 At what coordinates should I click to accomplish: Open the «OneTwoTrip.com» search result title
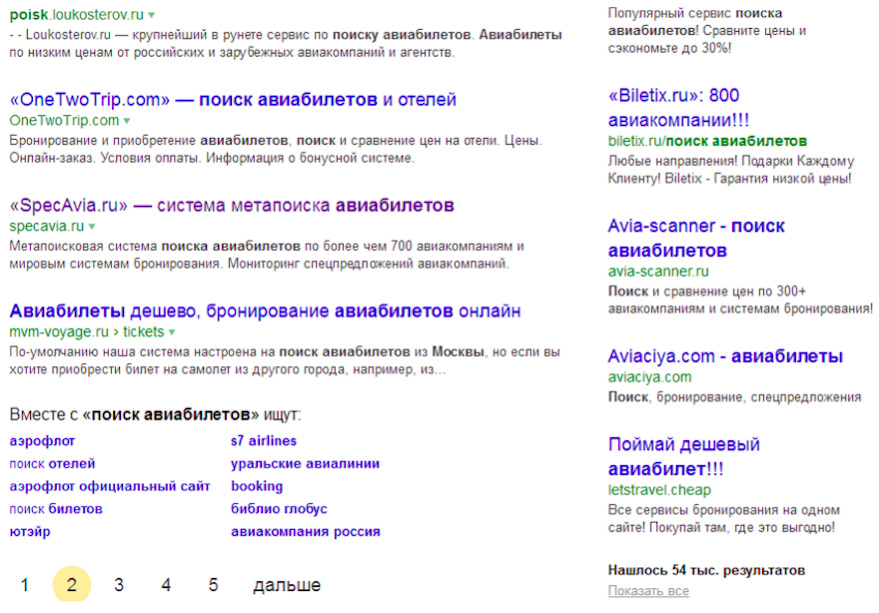(232, 100)
